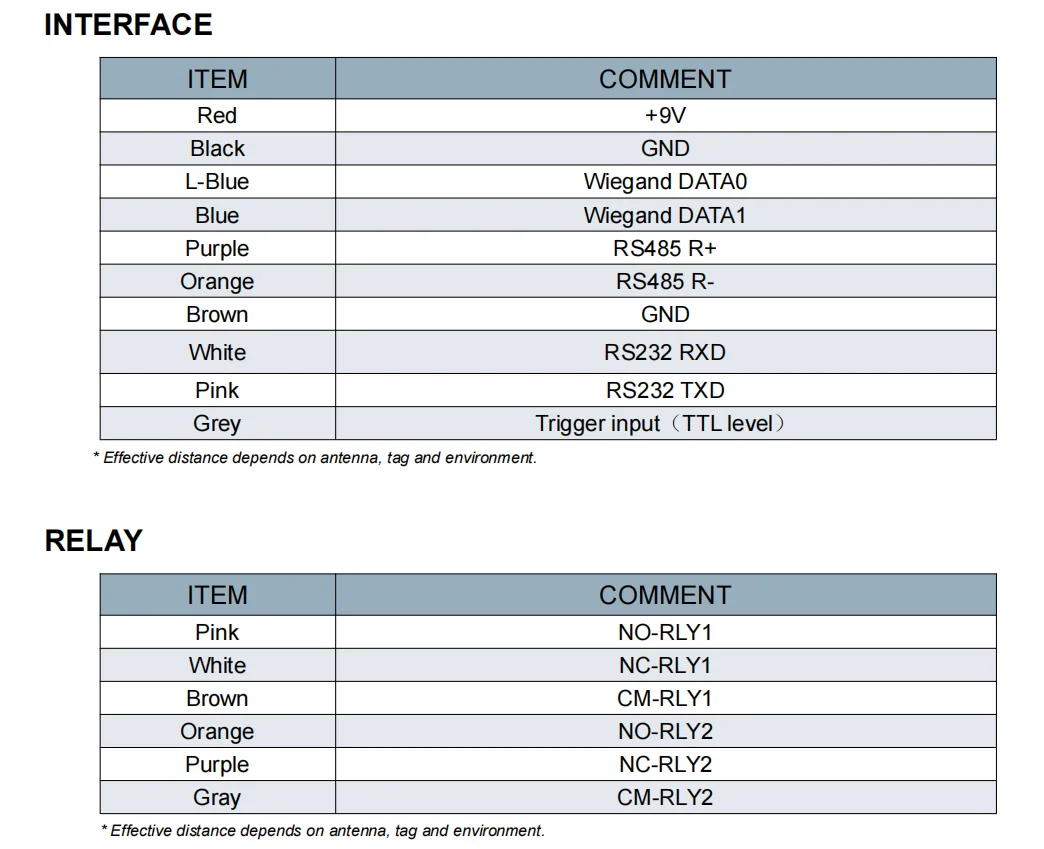Click the +9V comment cell
Image resolution: width=1044 pixels, height=849 pixels.
(665, 116)
